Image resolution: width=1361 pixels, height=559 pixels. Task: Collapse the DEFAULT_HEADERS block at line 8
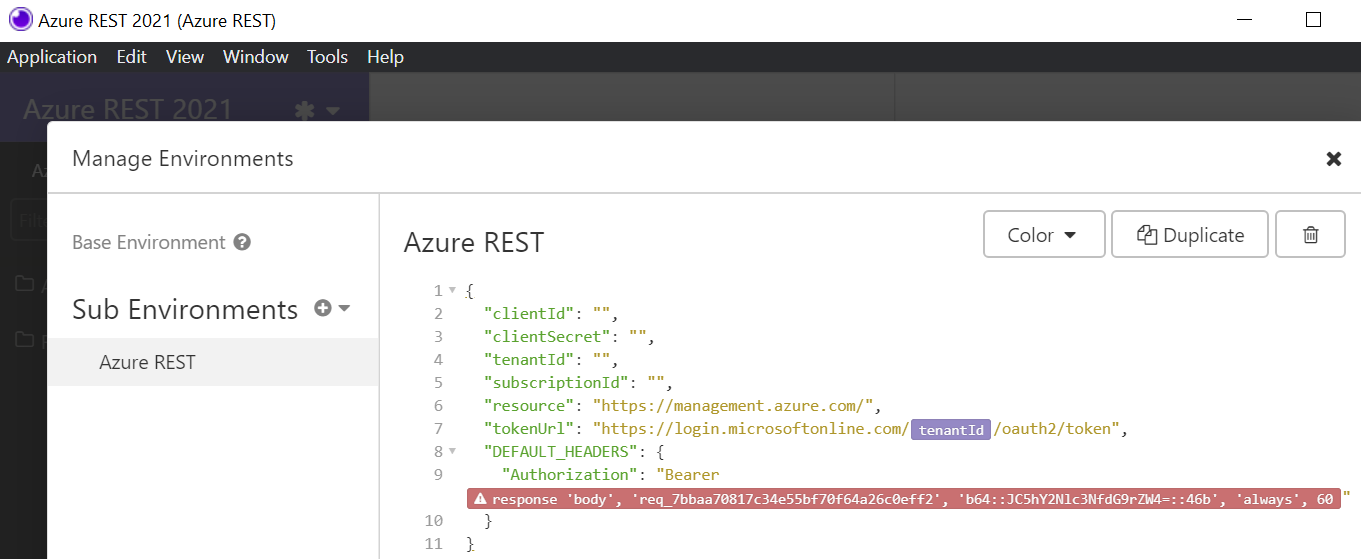coord(453,452)
